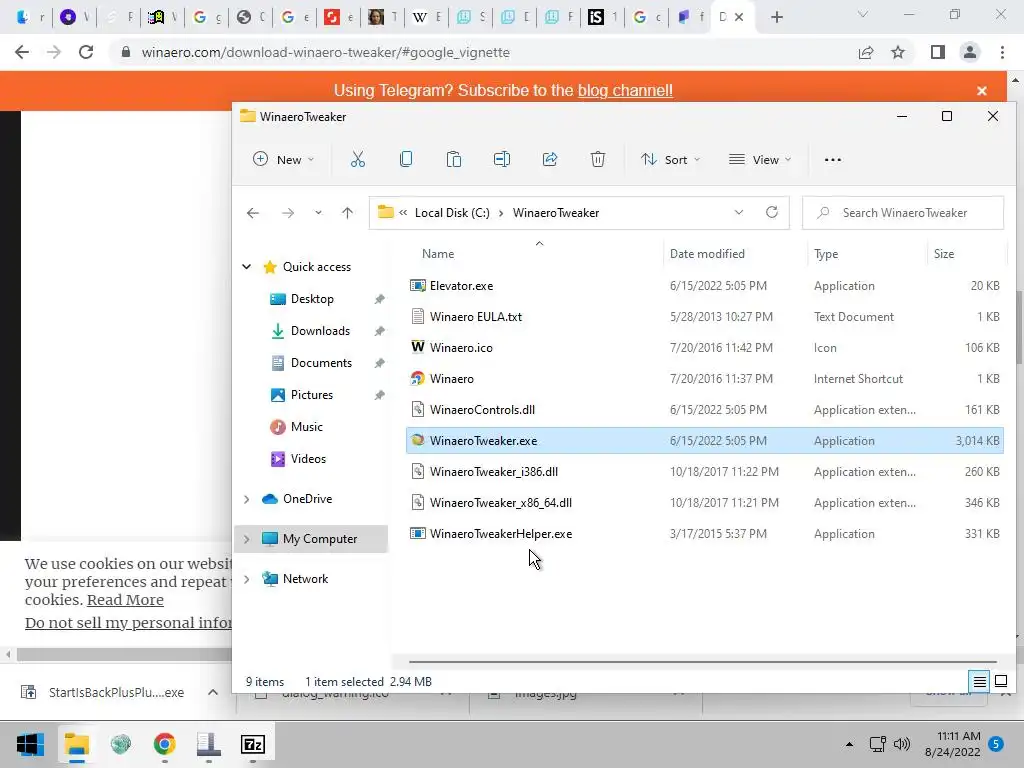Click the Copy icon in Explorer toolbar
Screen dimensions: 1024x768
point(406,159)
